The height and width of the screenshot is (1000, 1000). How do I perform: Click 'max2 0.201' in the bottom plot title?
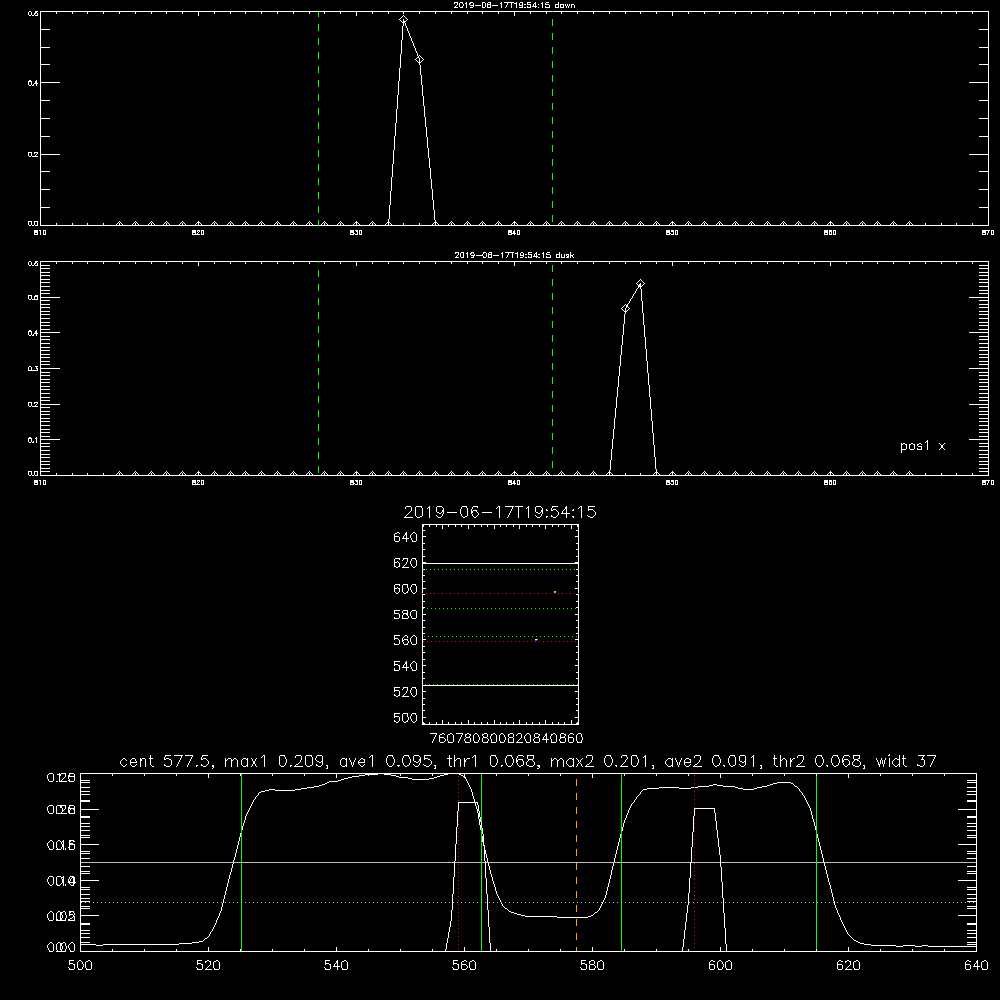click(599, 761)
